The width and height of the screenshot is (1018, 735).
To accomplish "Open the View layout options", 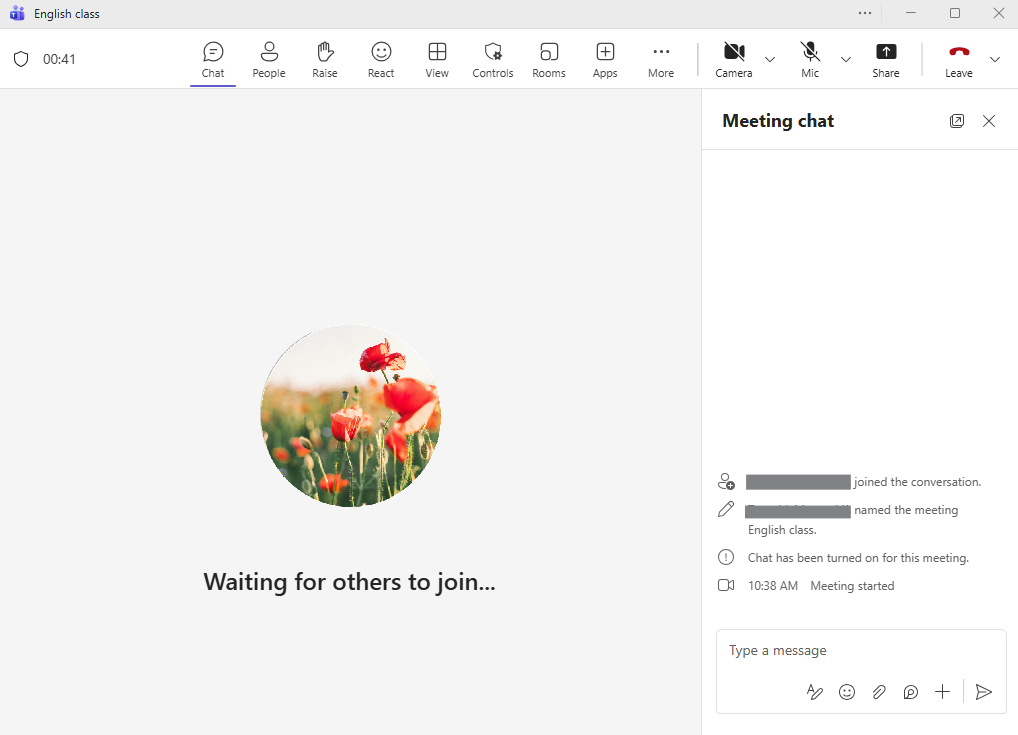I will [x=437, y=60].
